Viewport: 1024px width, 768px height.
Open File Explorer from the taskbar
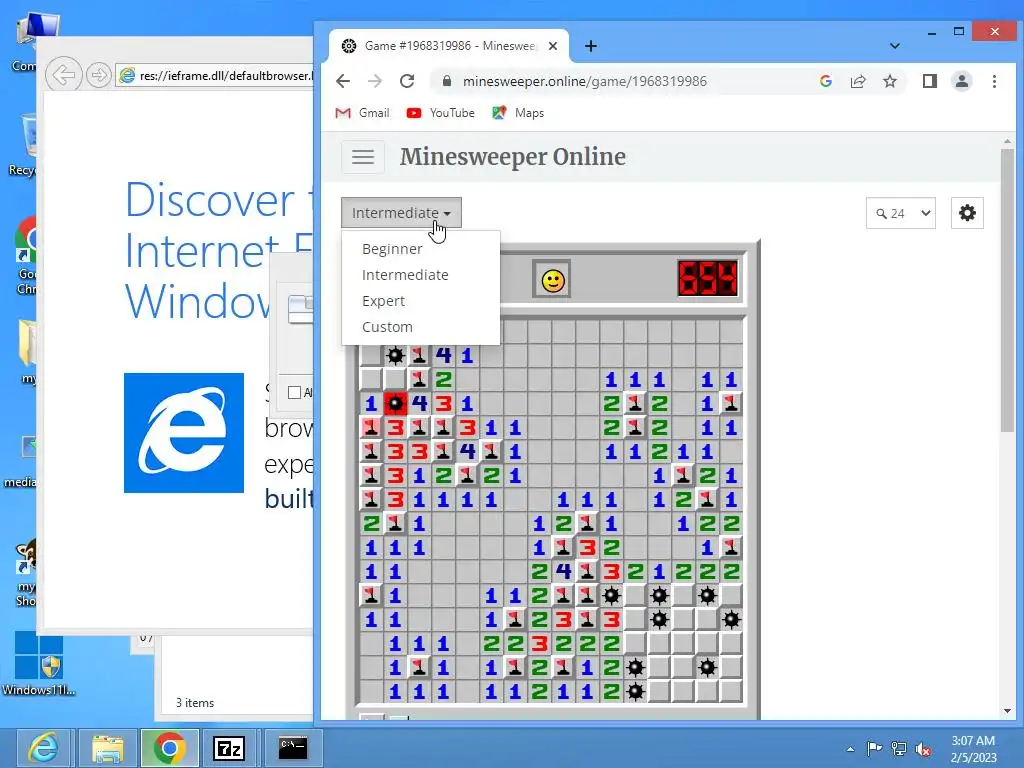click(x=108, y=748)
